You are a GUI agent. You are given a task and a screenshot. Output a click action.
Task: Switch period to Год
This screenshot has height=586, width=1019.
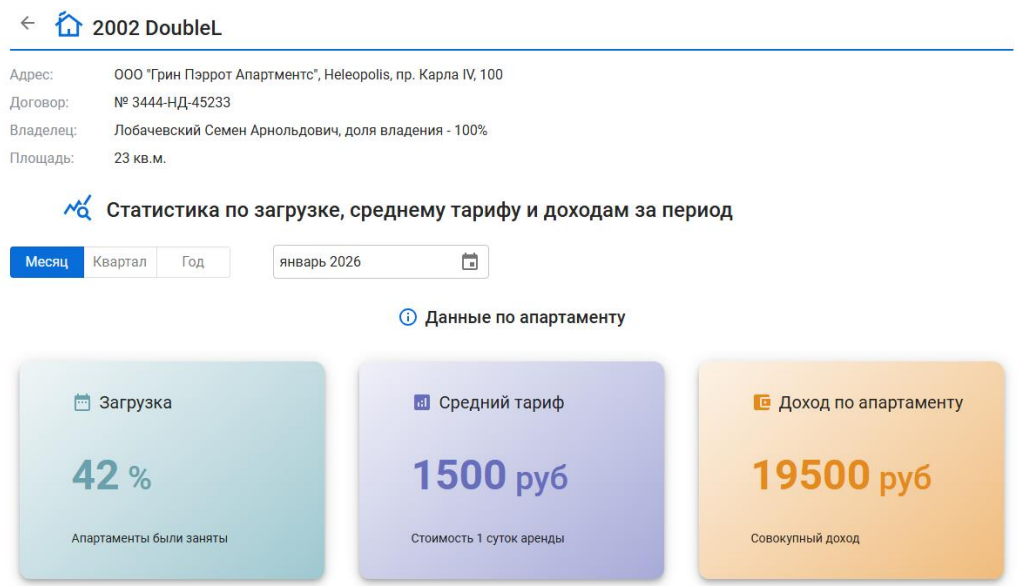tap(193, 262)
